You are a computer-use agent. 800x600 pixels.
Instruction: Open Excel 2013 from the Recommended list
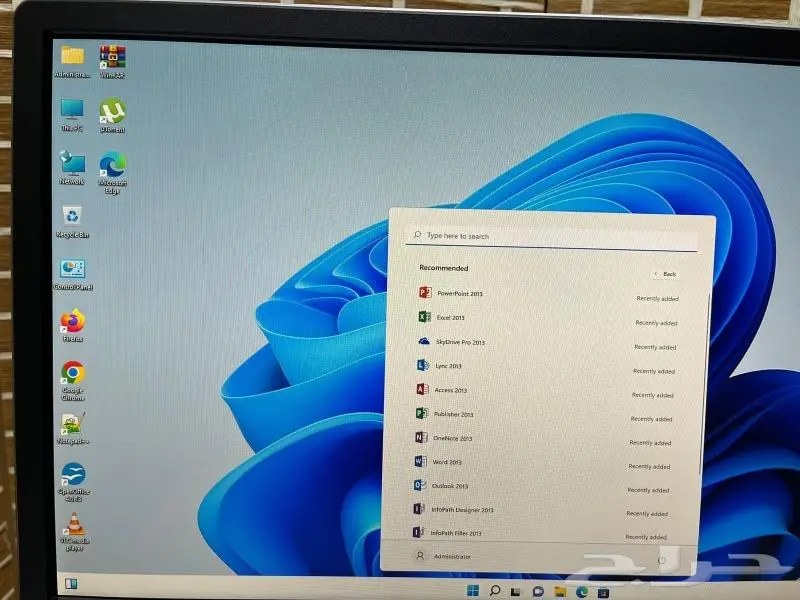coord(547,319)
